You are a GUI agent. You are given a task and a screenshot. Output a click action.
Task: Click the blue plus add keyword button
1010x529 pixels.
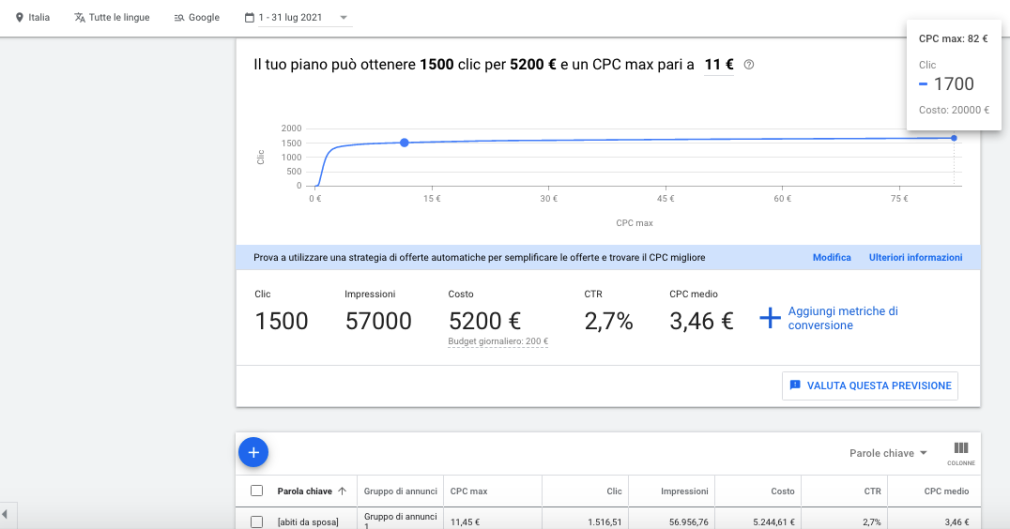(x=253, y=452)
